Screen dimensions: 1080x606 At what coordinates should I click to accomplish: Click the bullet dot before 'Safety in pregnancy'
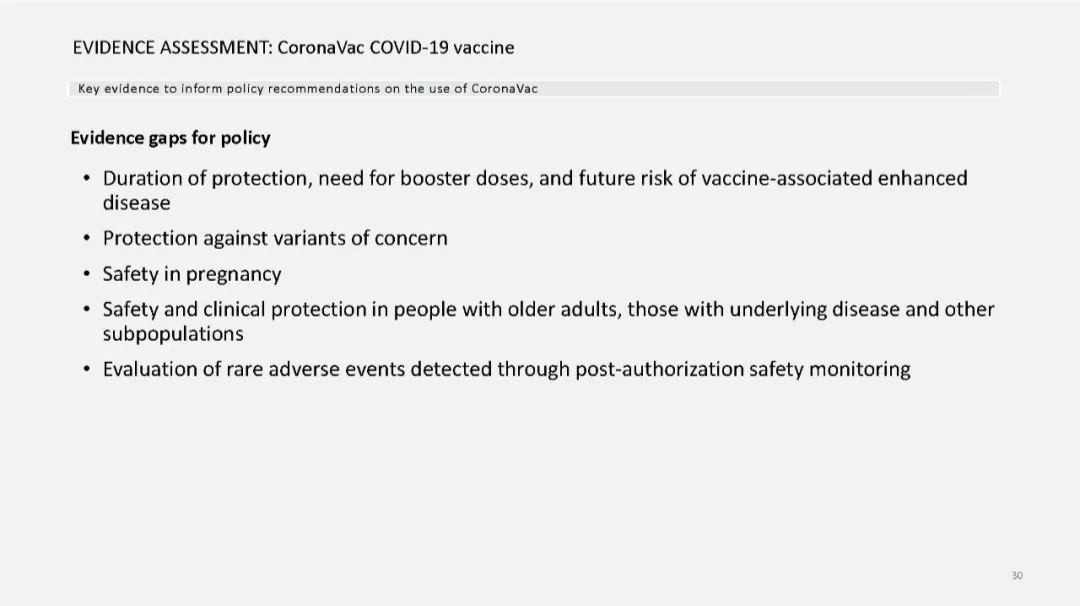pyautogui.click(x=86, y=274)
